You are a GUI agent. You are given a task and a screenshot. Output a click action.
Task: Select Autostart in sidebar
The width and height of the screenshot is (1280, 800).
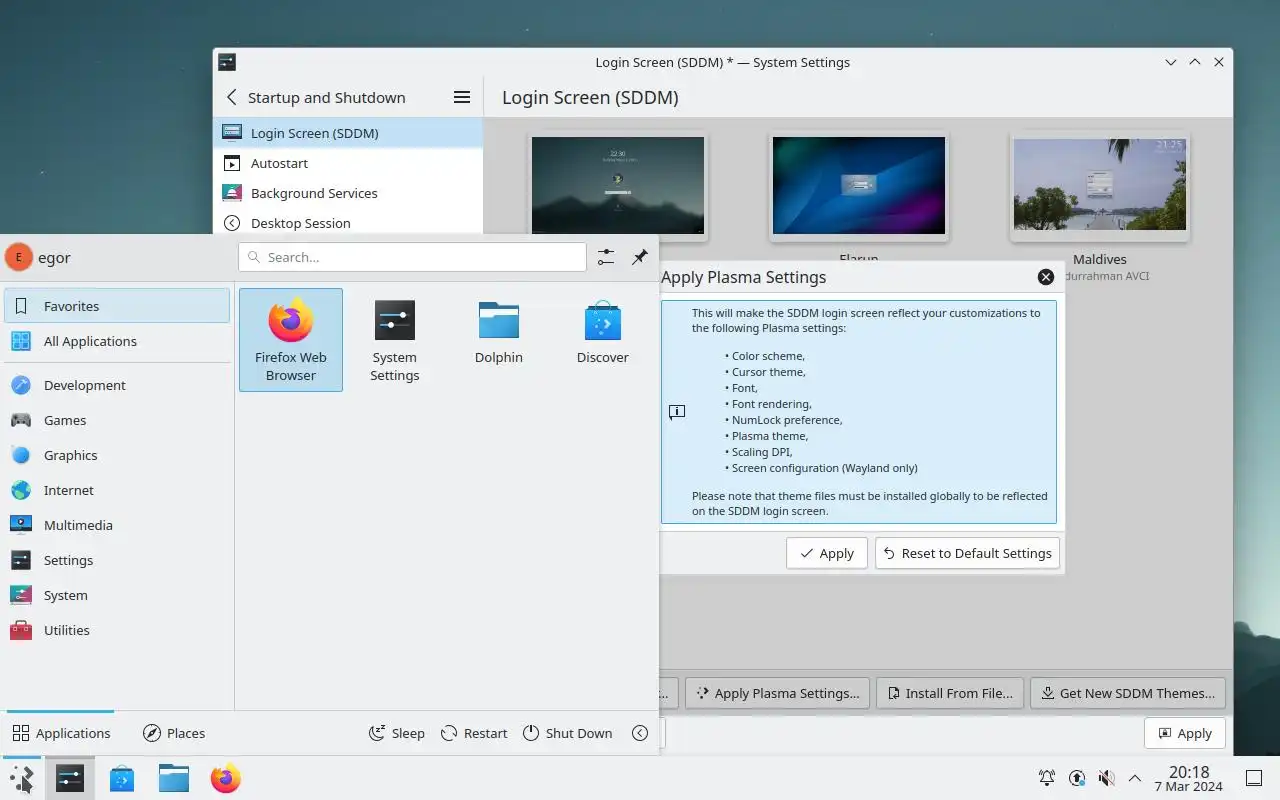(x=348, y=163)
